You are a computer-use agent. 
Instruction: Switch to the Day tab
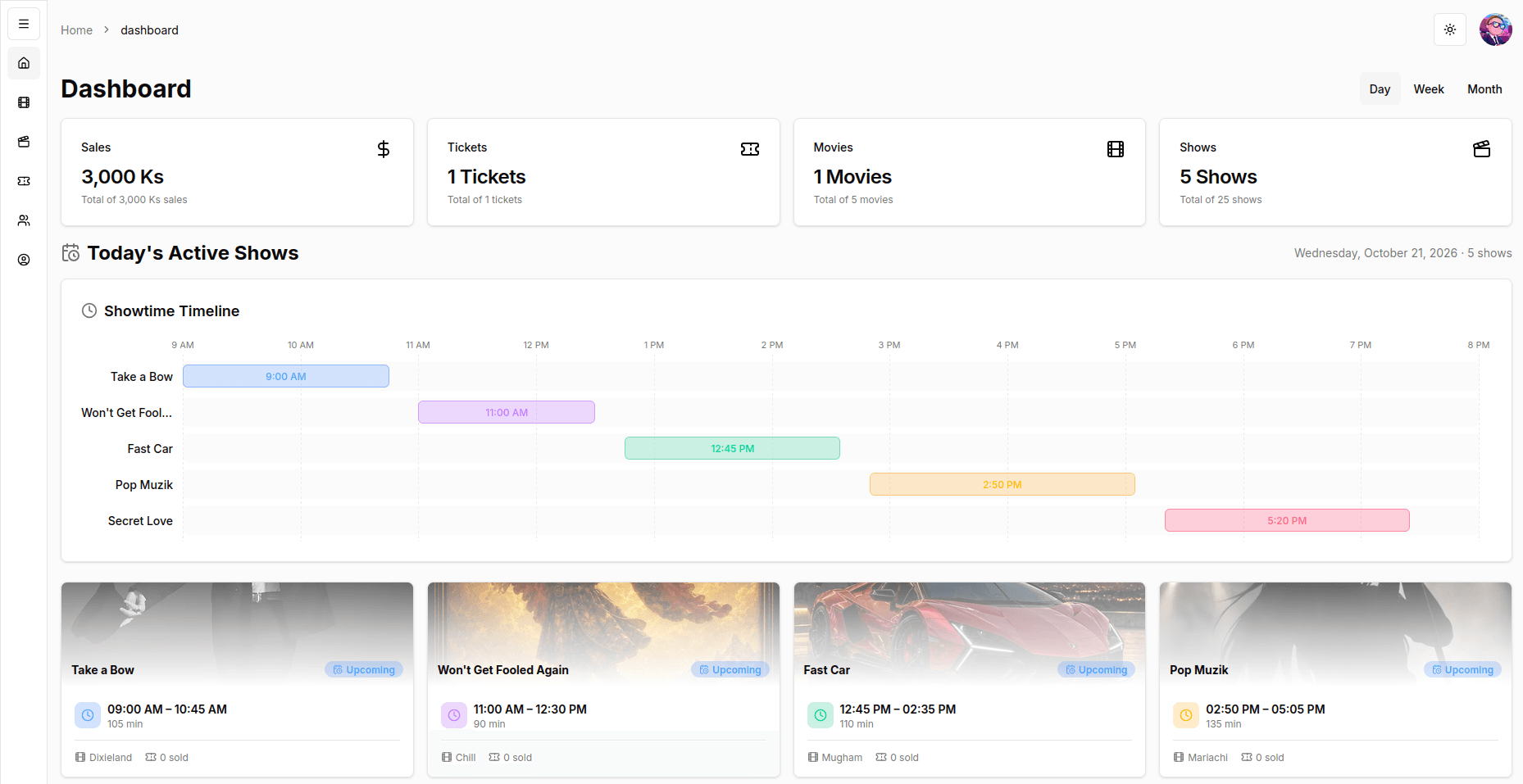point(1380,89)
